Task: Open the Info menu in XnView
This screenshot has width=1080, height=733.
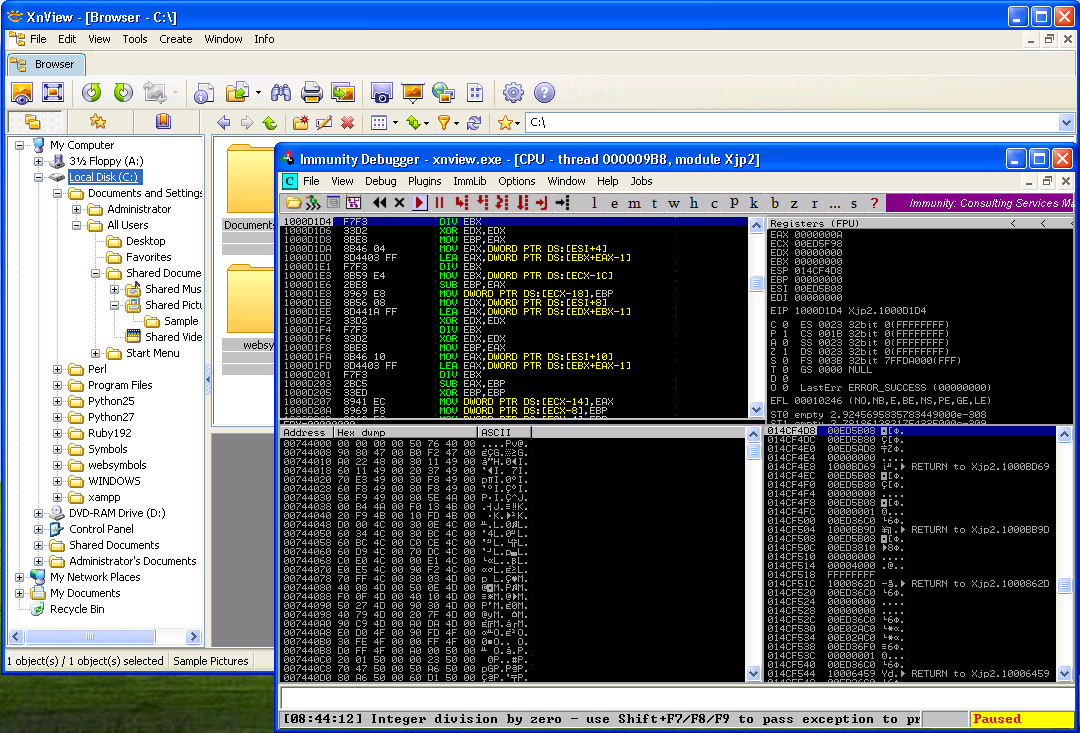Action: pyautogui.click(x=264, y=39)
